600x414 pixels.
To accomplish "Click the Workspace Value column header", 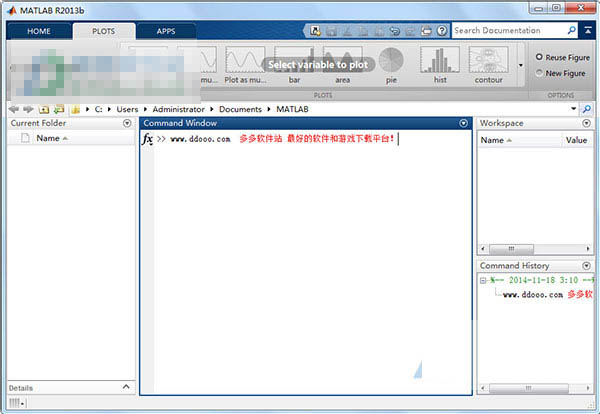I will click(577, 140).
